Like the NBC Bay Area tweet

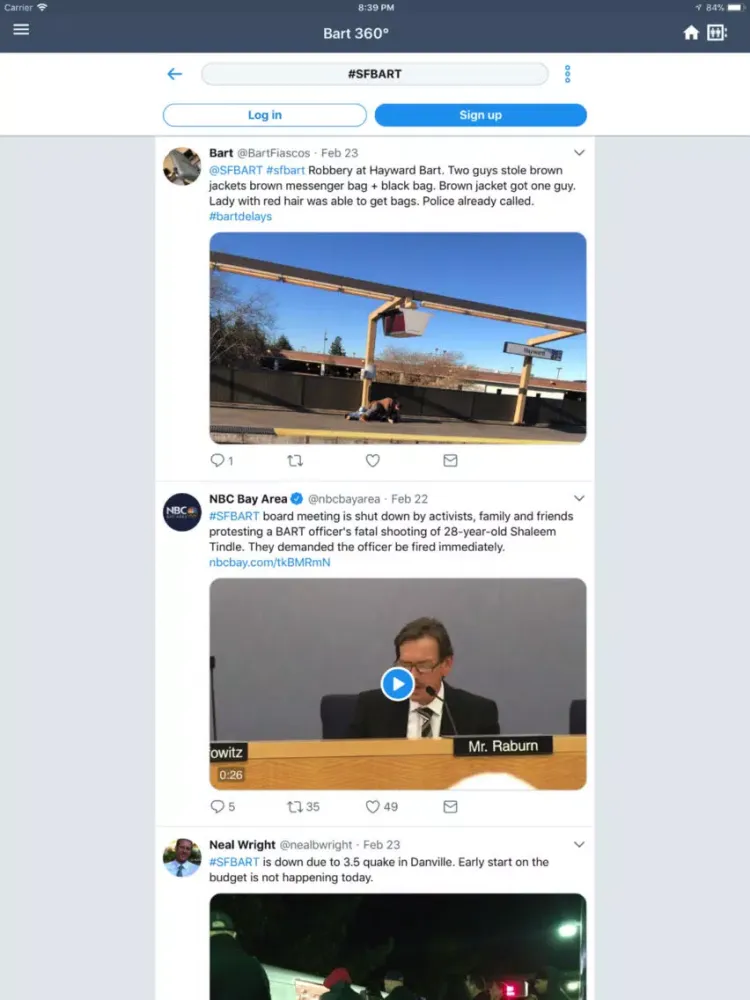[x=373, y=806]
